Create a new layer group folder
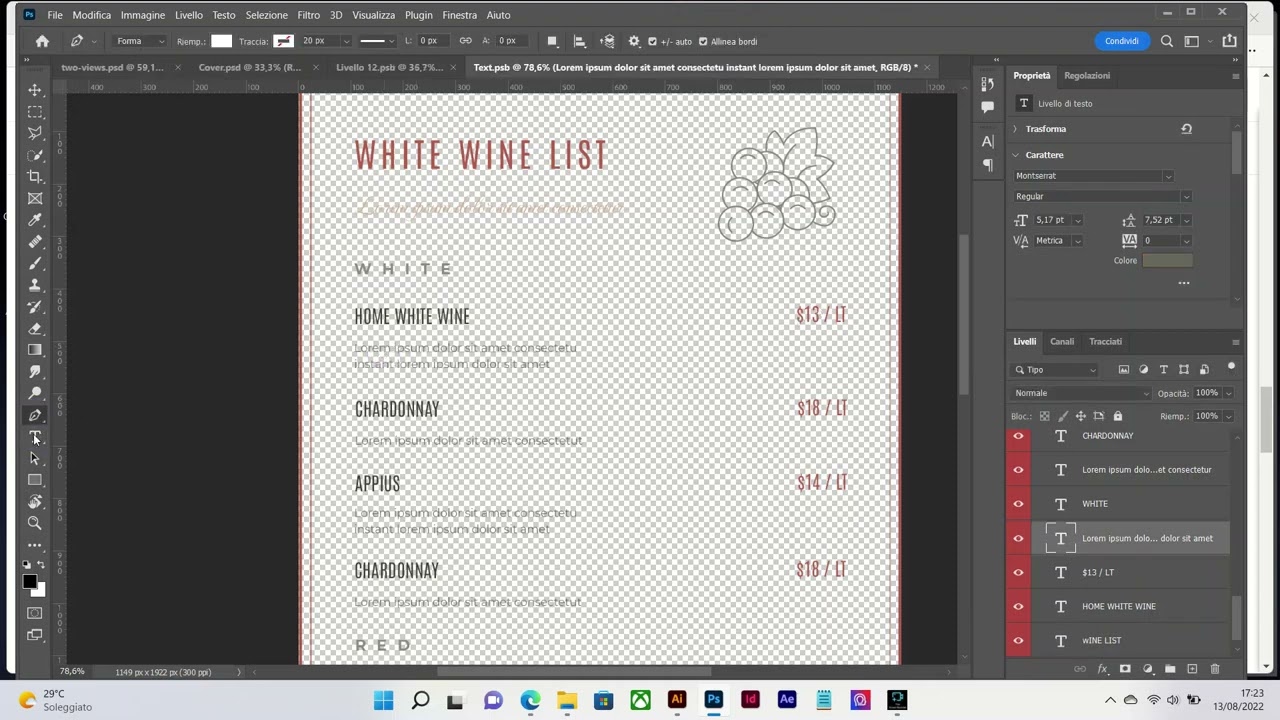 click(1170, 669)
